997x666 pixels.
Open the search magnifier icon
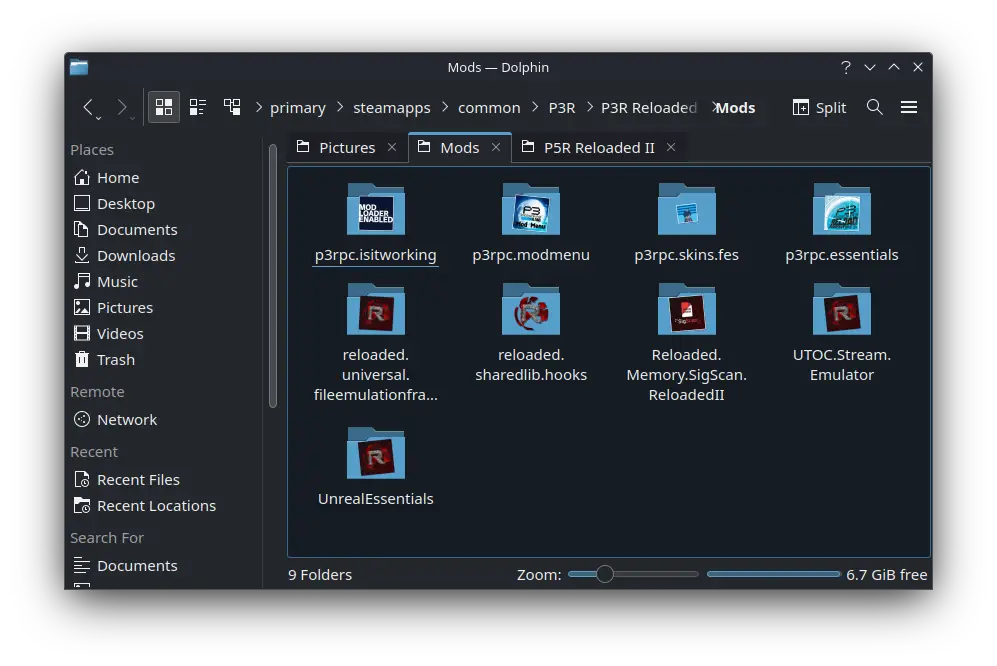click(x=875, y=107)
